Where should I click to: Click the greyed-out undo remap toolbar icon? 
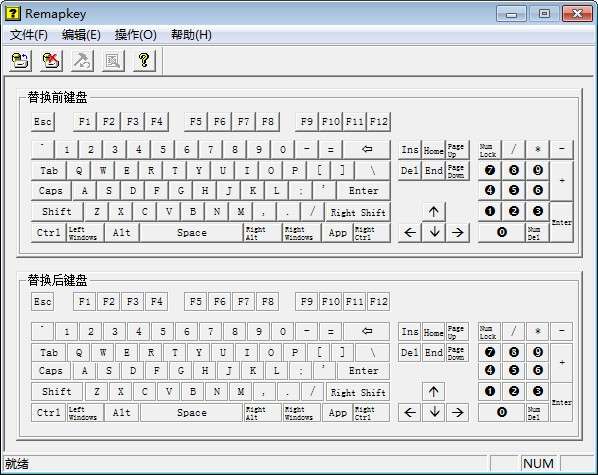82,60
